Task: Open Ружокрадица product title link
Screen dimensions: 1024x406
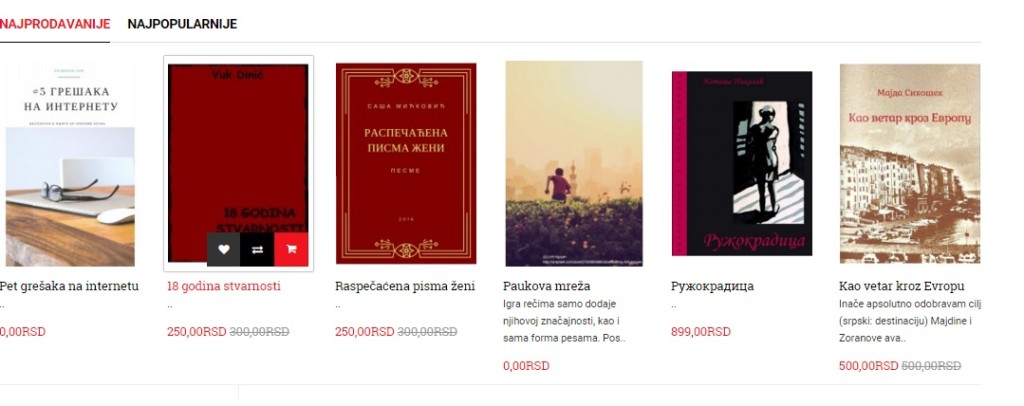Action: [712, 286]
